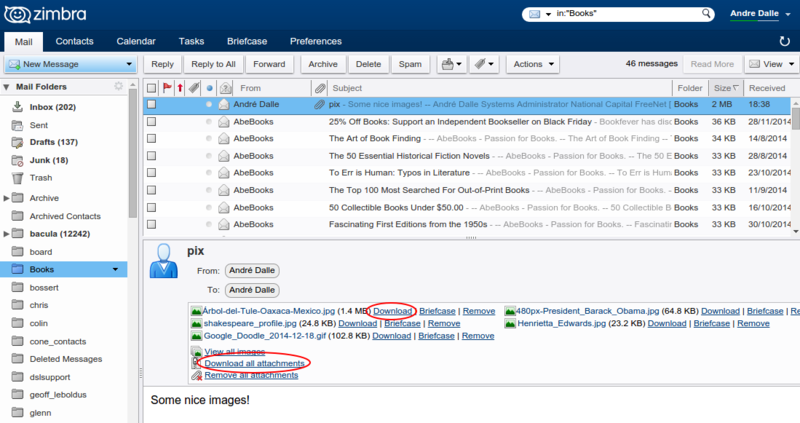Click Archive toolbar button
This screenshot has width=800, height=423.
[323, 64]
